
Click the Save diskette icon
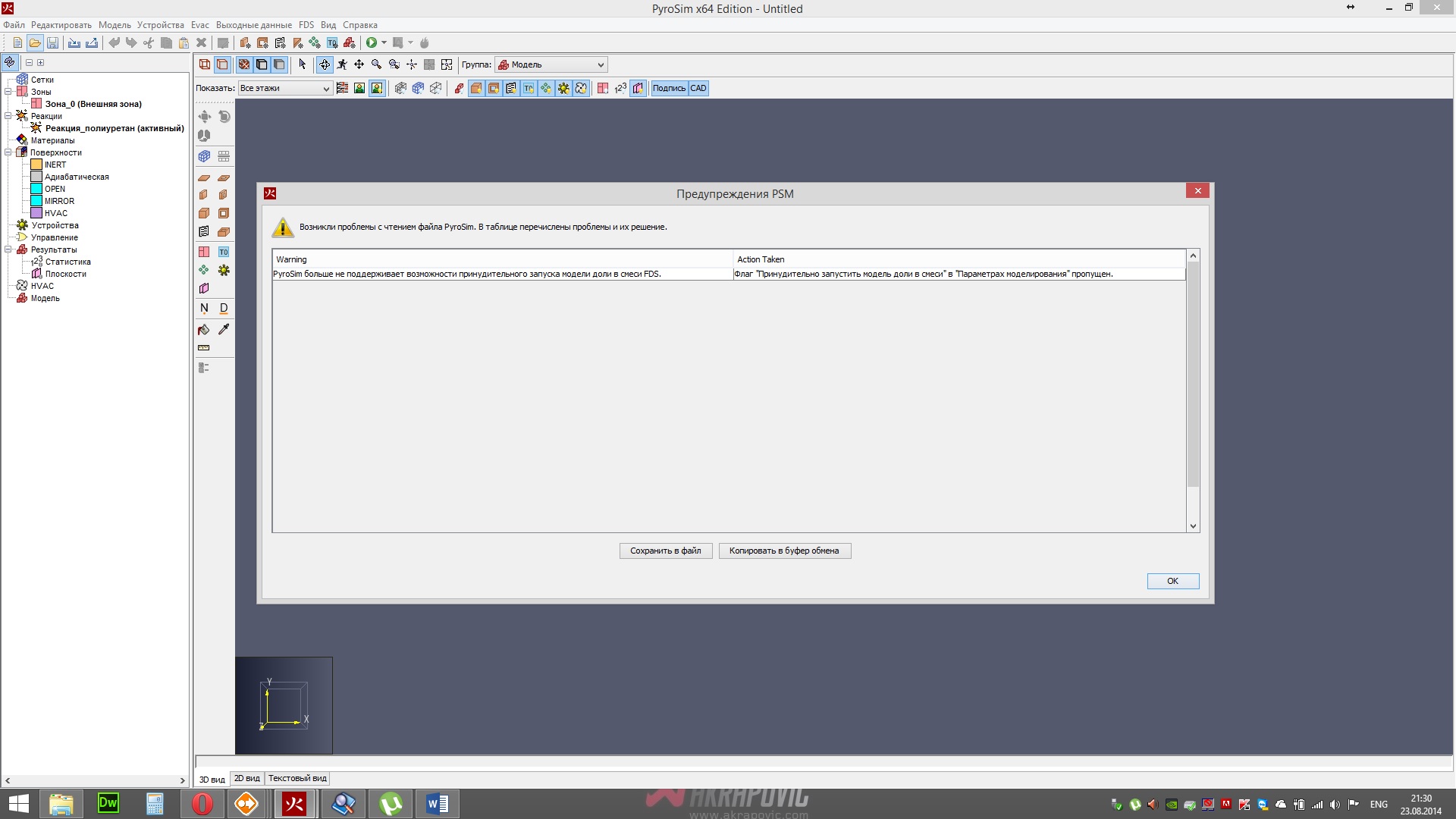[x=52, y=43]
